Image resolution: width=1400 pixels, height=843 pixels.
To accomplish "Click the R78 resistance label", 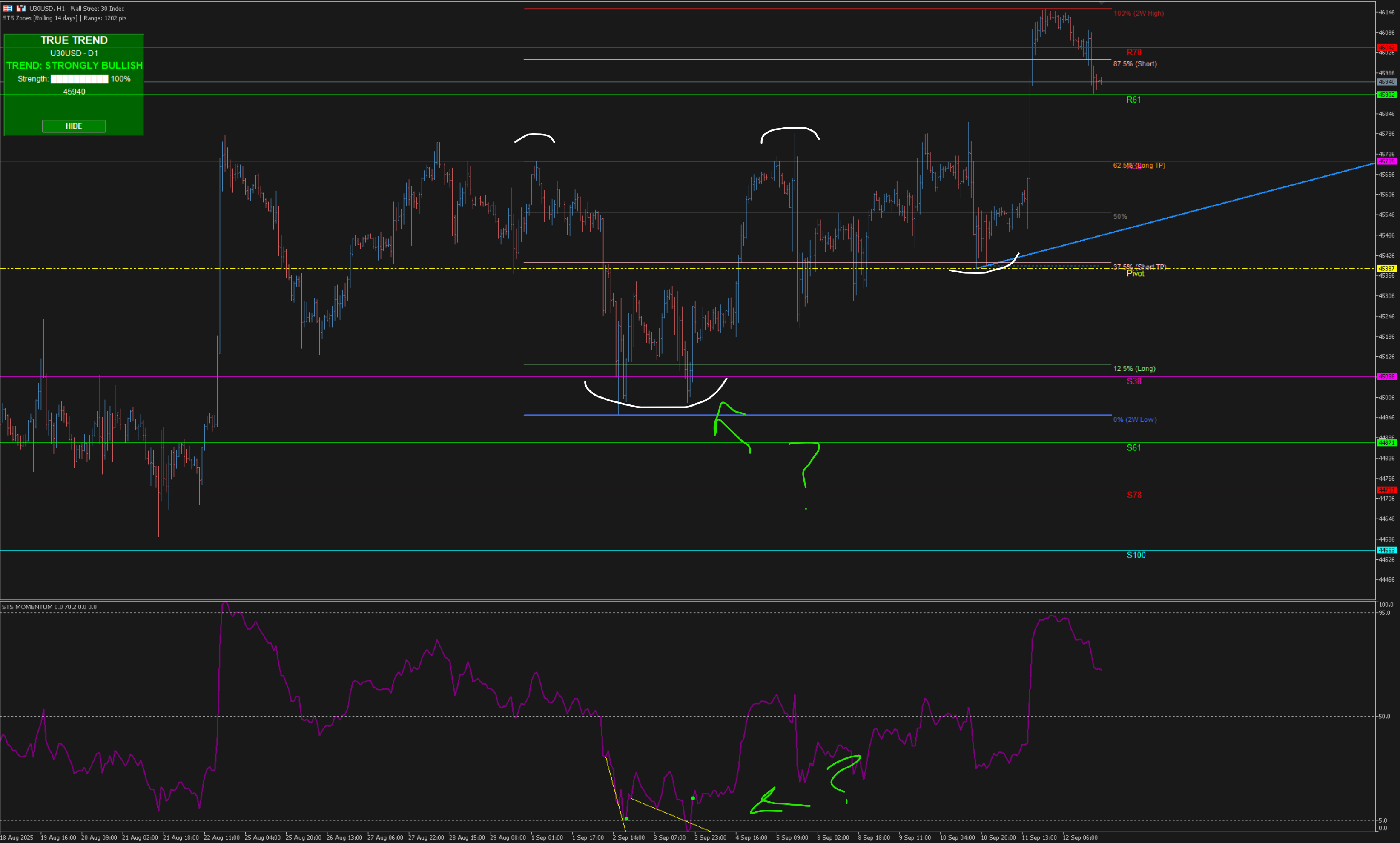I will point(1133,52).
